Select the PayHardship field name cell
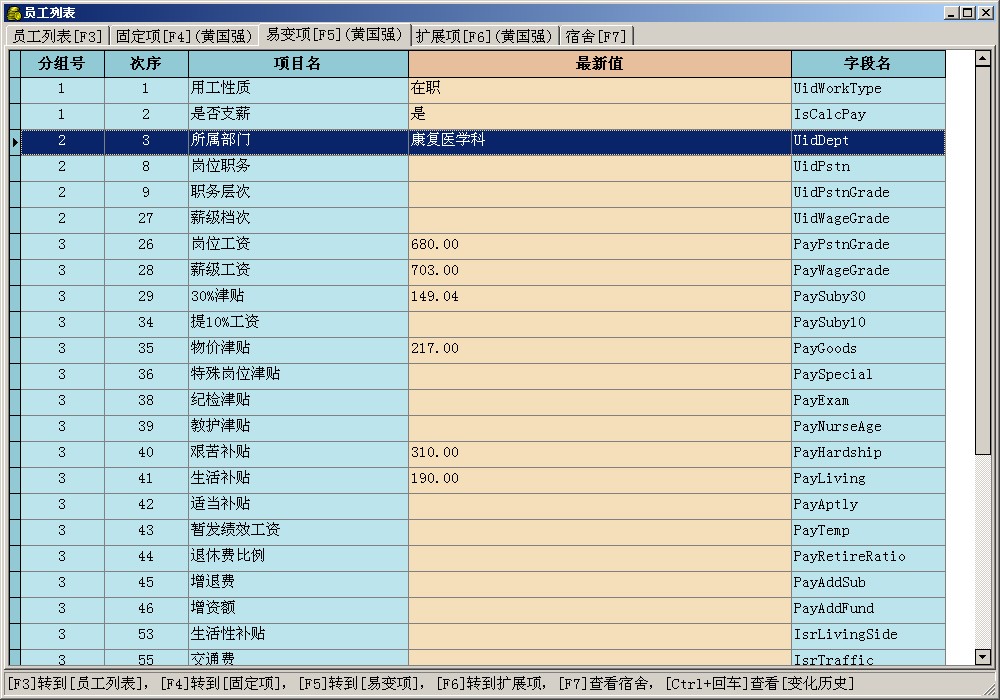The width and height of the screenshot is (1000, 700). (x=867, y=453)
